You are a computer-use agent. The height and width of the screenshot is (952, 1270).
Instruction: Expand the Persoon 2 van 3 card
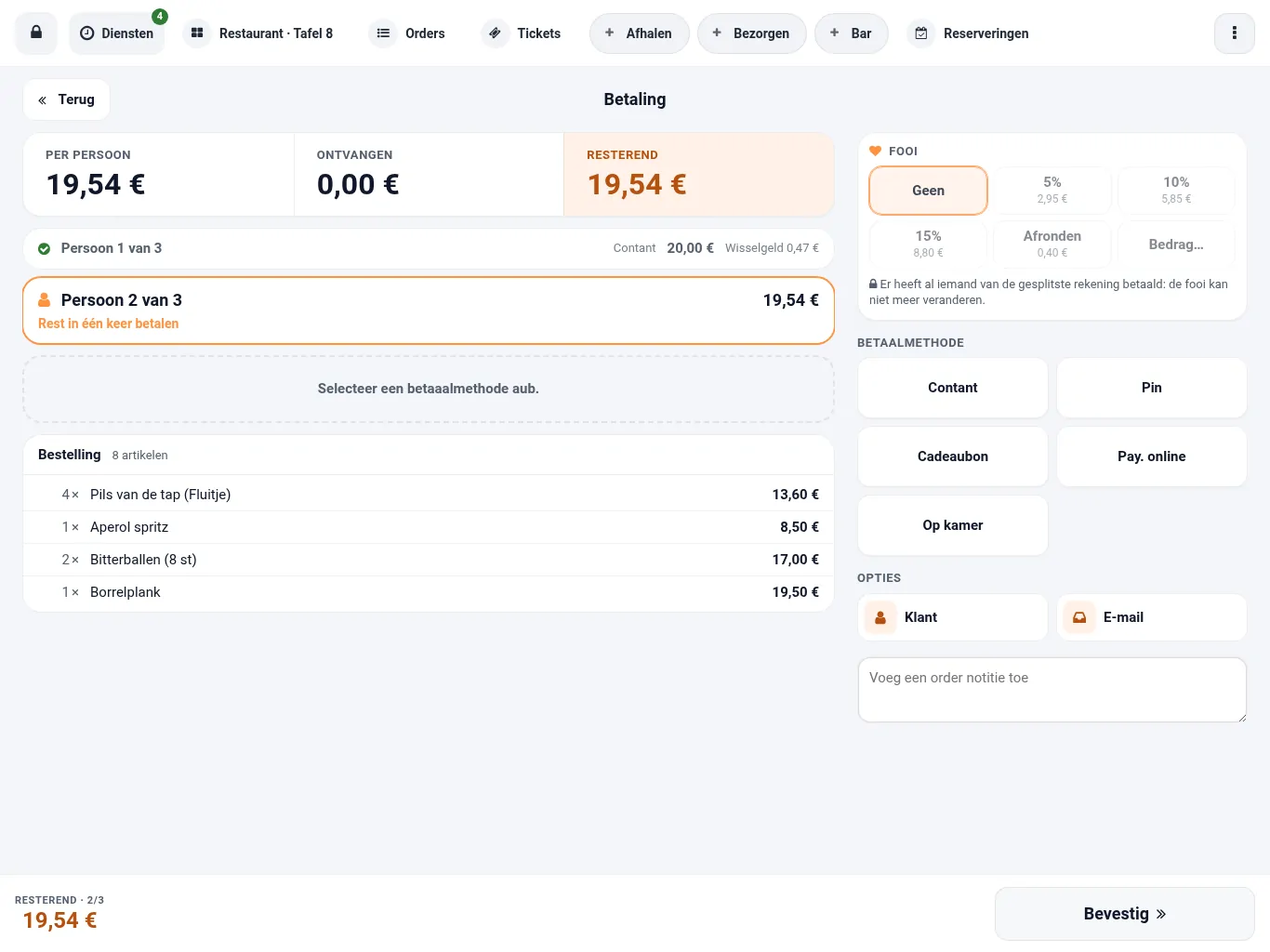(x=429, y=311)
